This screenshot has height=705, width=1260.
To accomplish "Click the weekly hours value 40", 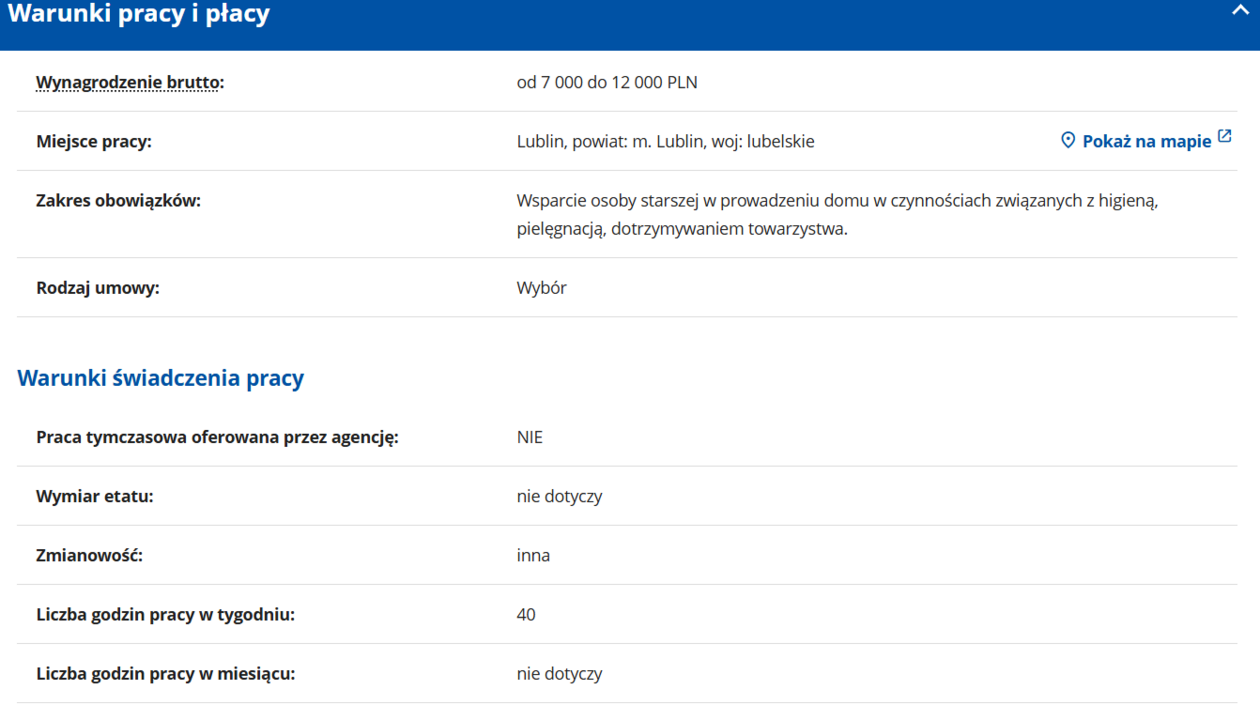I will (526, 614).
